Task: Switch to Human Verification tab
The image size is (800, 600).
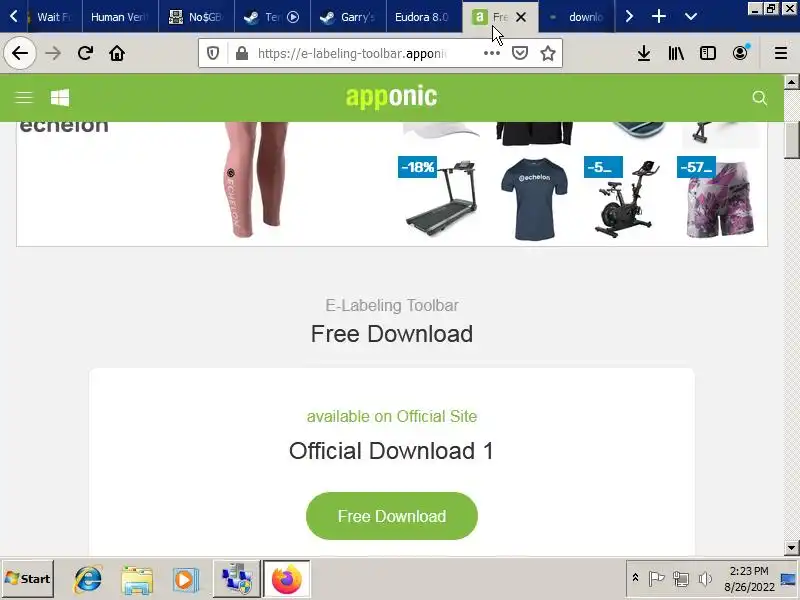Action: (120, 17)
